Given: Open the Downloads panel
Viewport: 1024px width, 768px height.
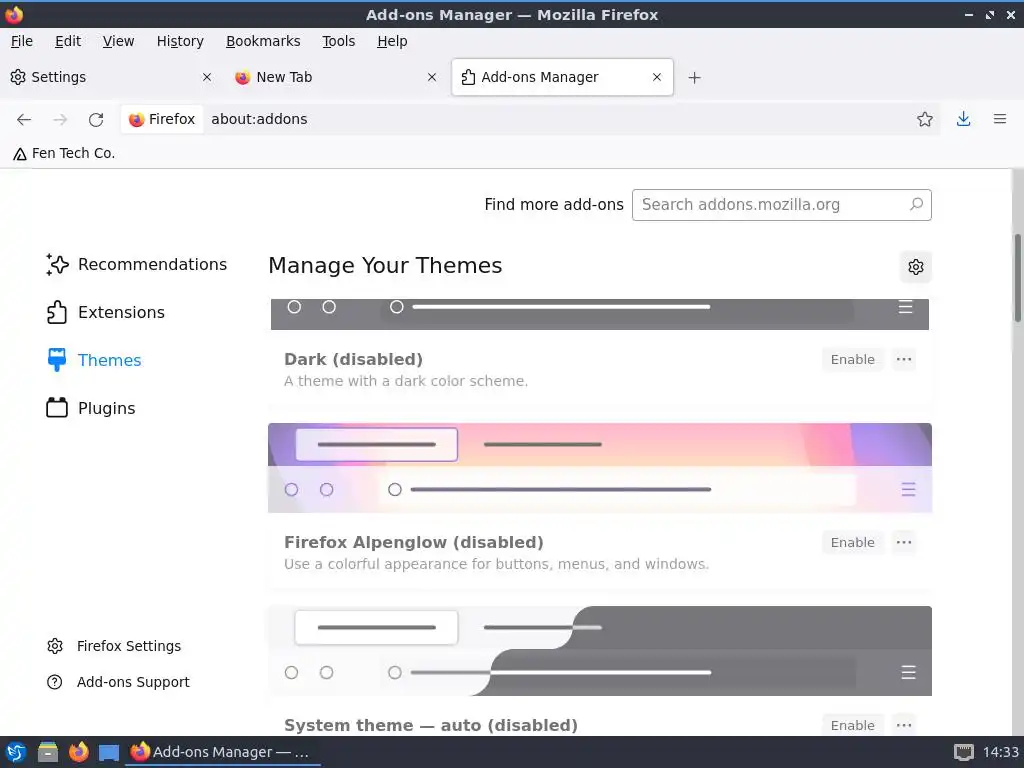Looking at the screenshot, I should [x=963, y=119].
